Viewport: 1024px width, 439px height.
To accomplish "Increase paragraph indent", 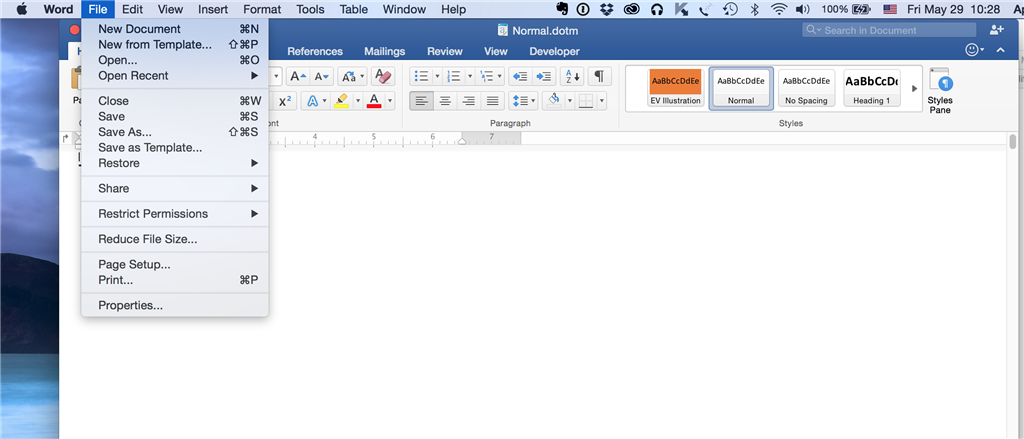I will click(x=544, y=76).
